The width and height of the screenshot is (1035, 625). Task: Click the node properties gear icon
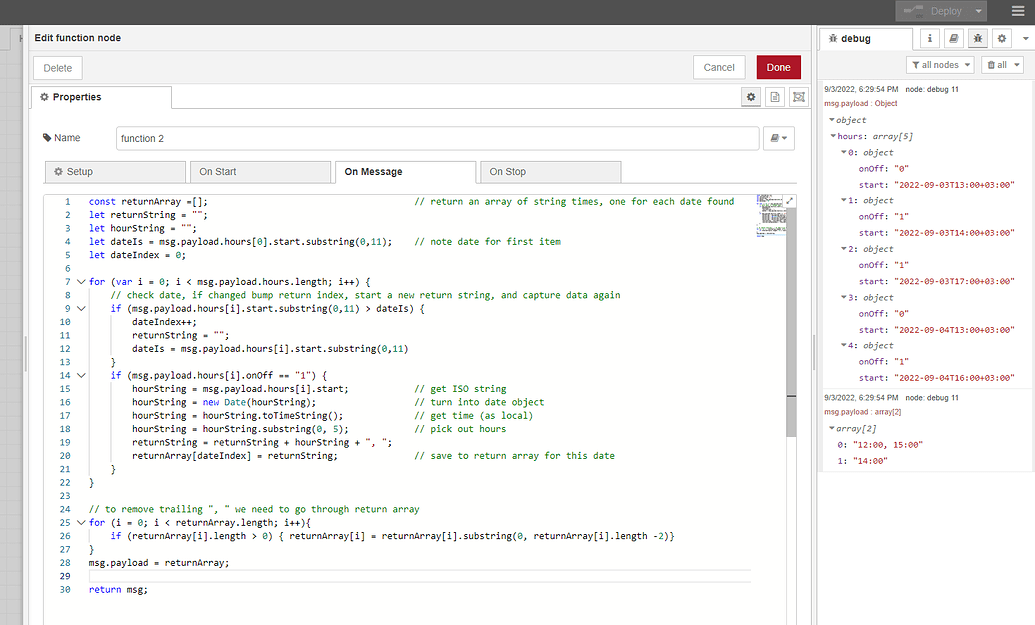750,97
